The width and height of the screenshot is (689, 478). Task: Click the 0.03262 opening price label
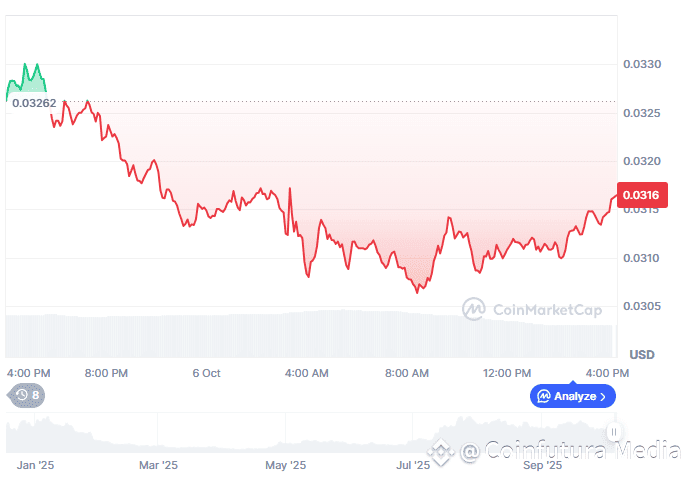34,103
